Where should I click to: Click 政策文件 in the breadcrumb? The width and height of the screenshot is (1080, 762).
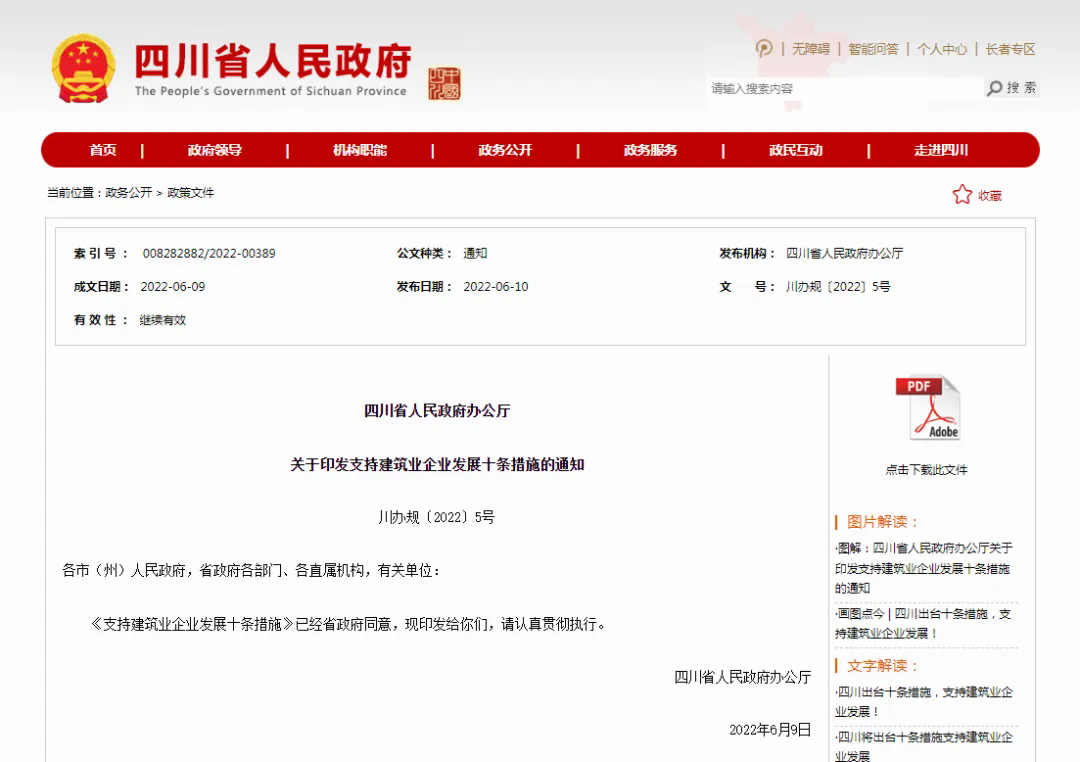190,193
